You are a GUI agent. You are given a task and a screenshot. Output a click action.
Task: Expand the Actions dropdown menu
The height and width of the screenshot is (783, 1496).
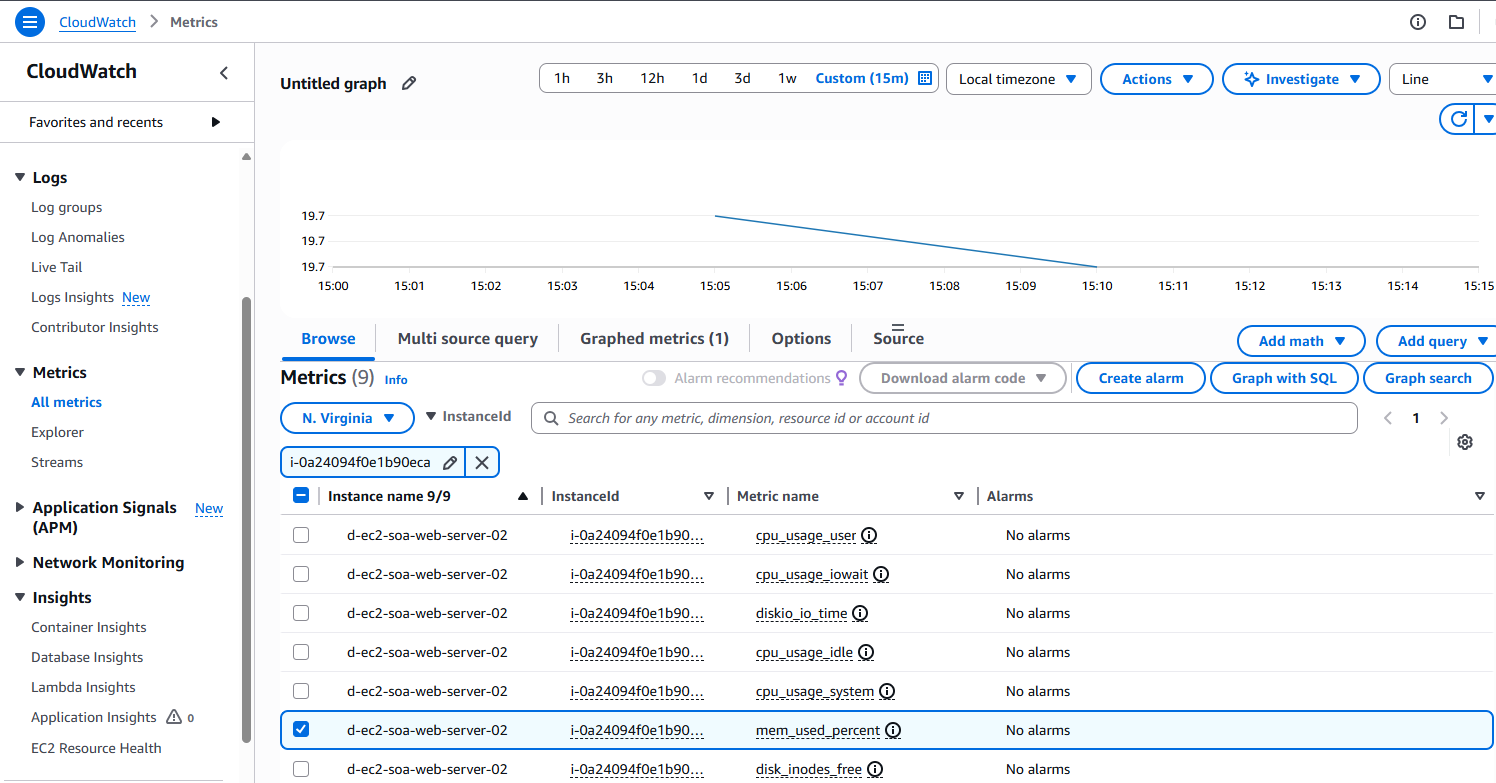1156,79
